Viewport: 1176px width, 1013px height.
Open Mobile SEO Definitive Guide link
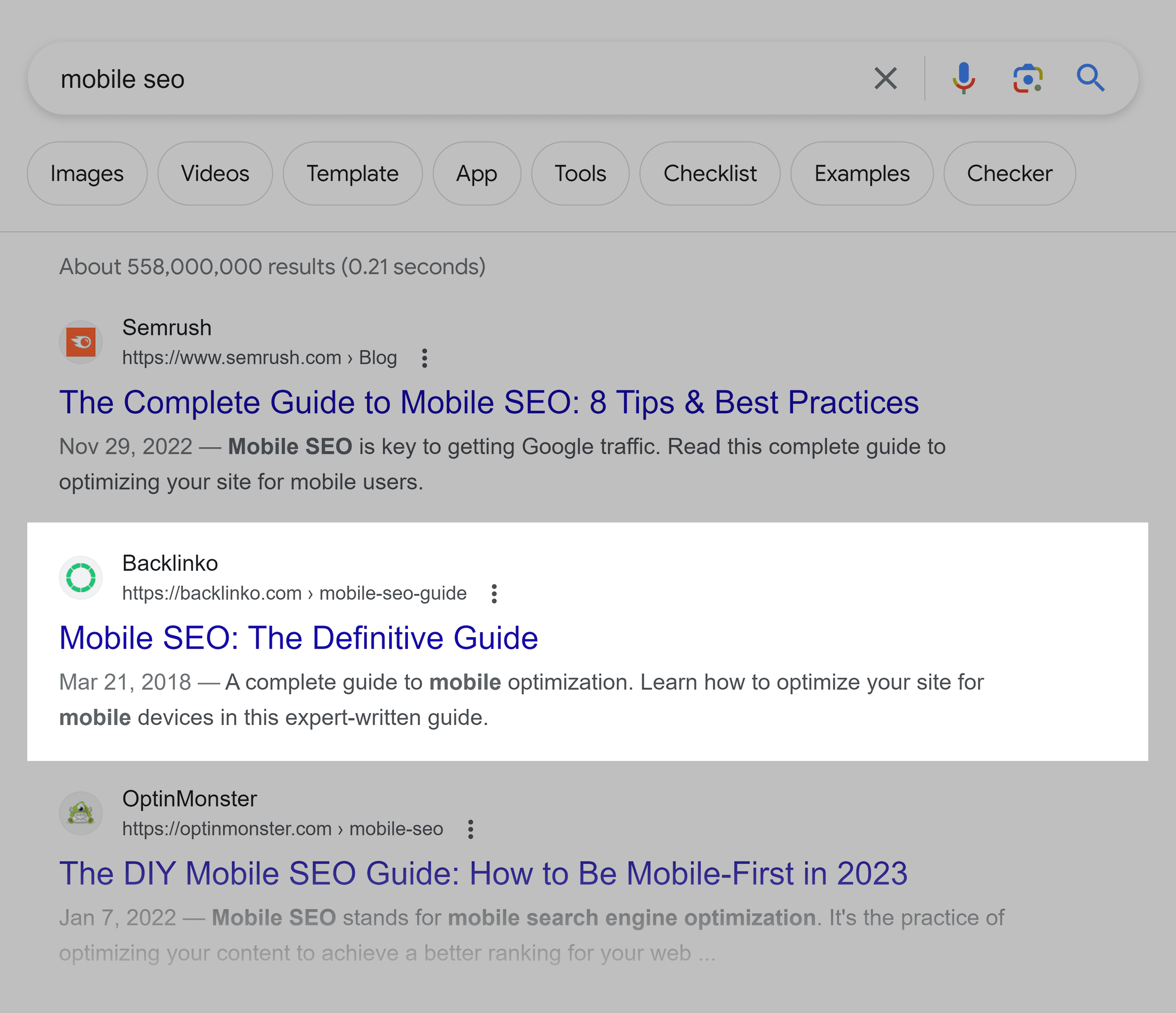tap(300, 637)
